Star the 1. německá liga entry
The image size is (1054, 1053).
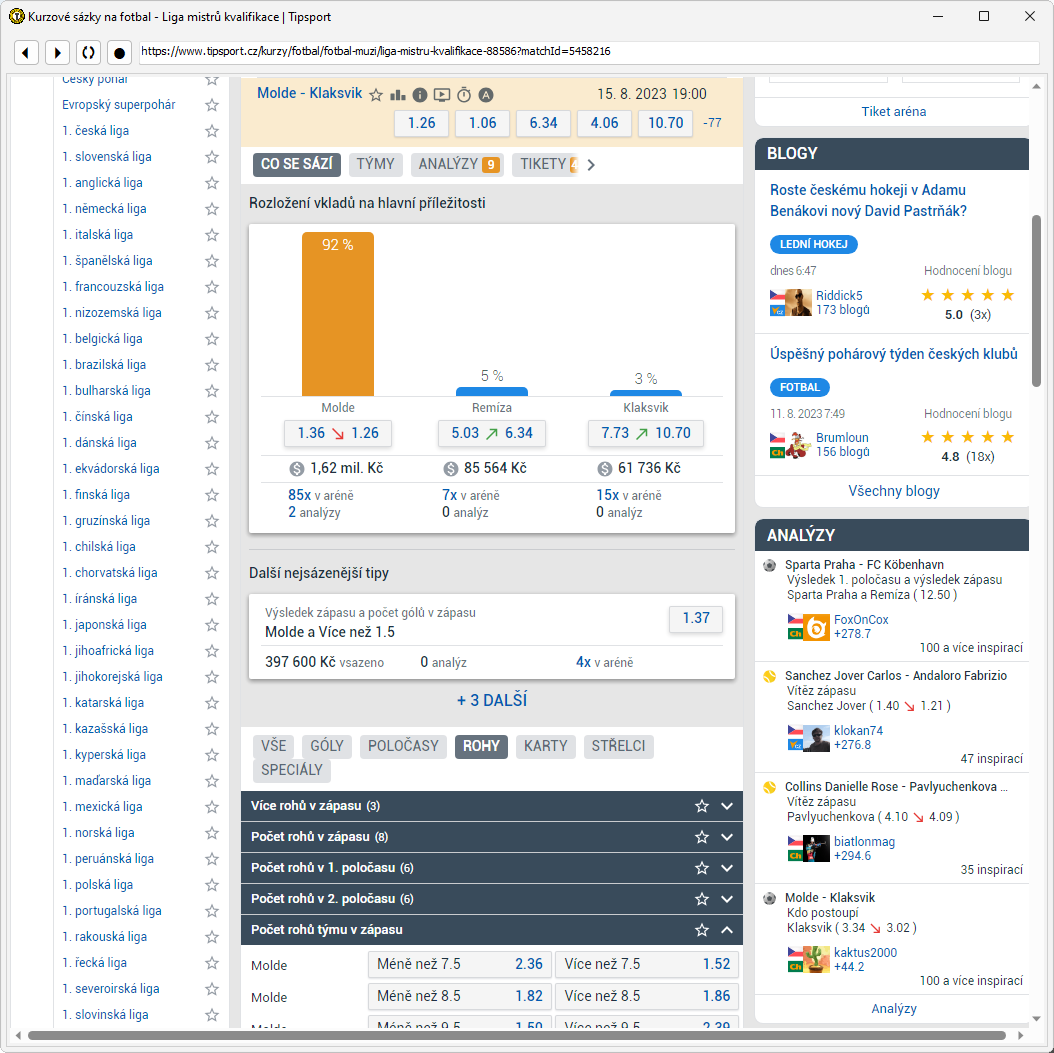tap(212, 209)
